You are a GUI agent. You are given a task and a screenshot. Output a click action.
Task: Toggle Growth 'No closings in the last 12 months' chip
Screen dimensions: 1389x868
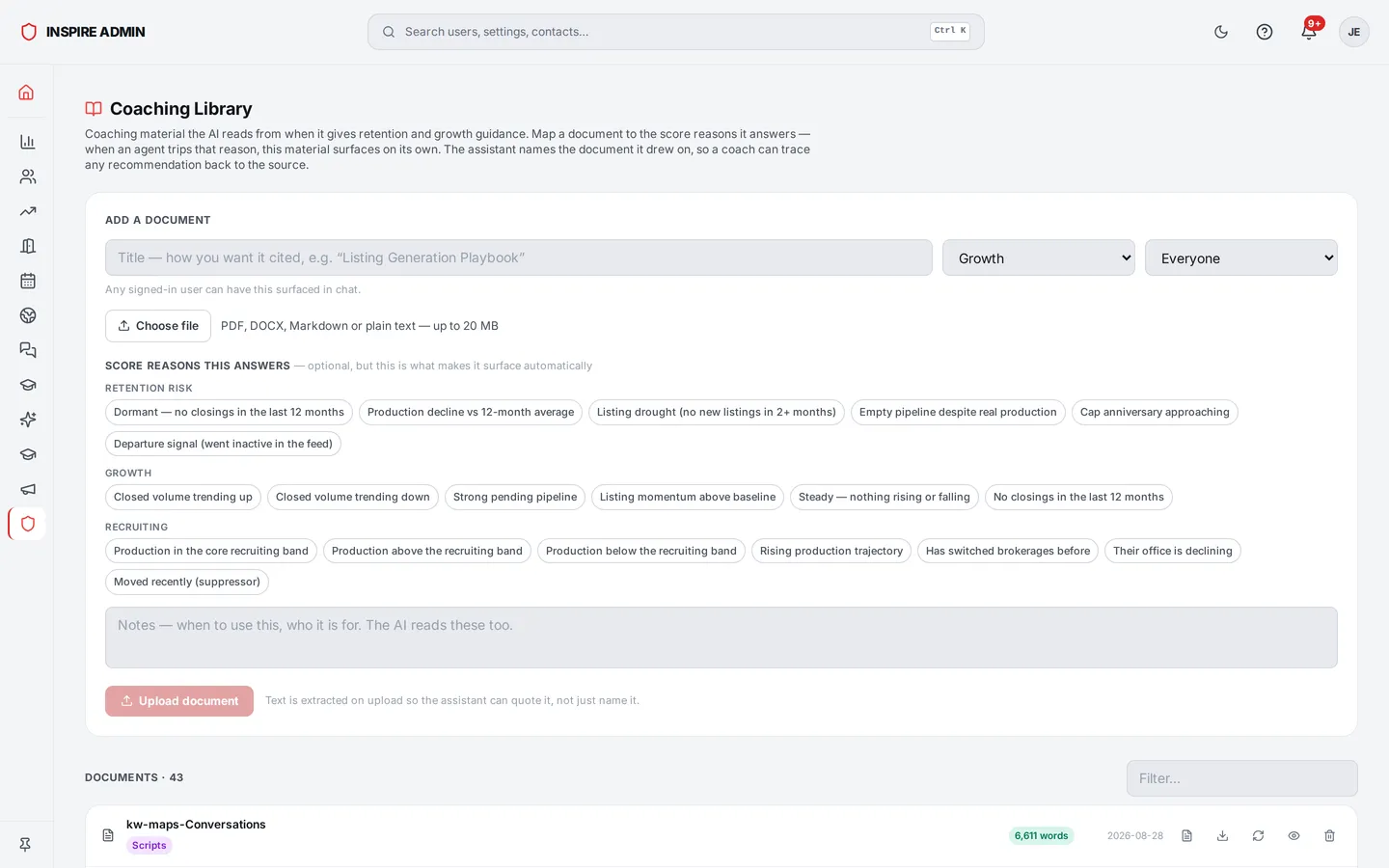(x=1078, y=497)
